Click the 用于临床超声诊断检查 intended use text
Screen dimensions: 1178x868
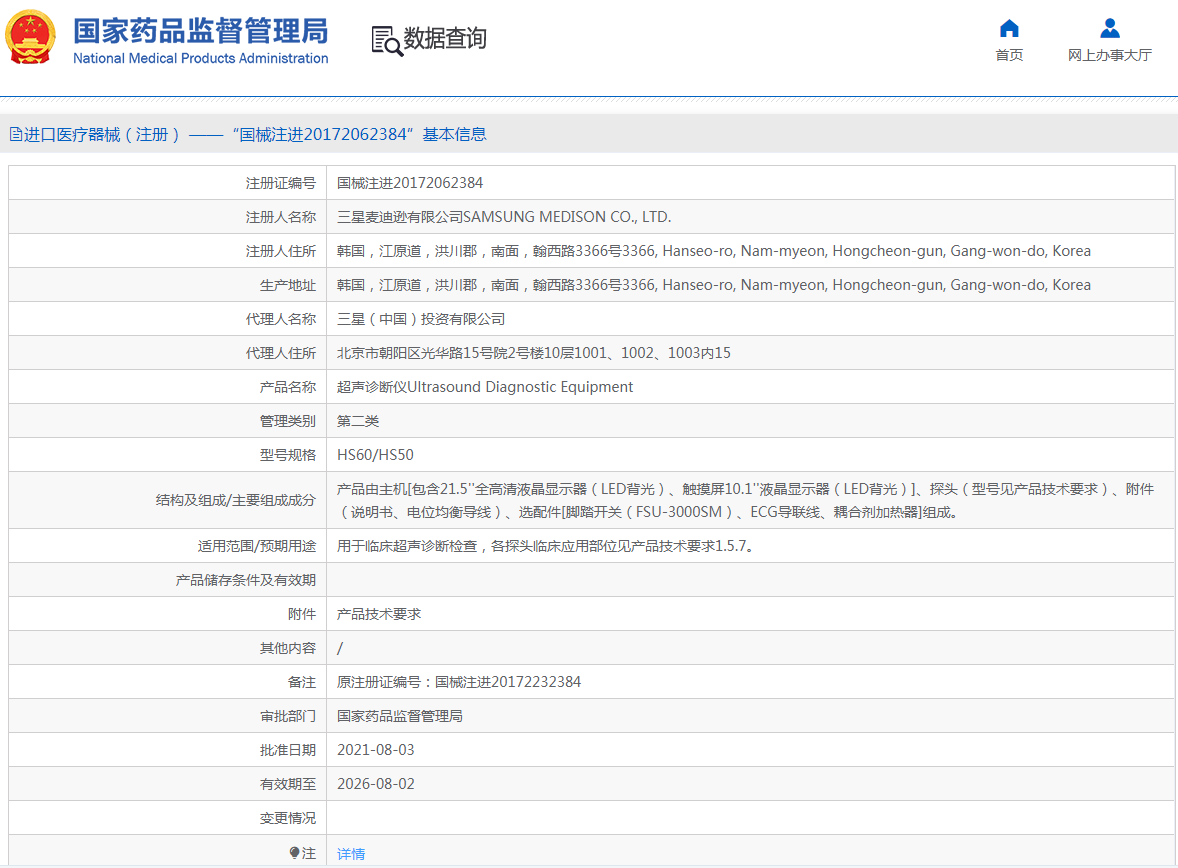point(545,546)
